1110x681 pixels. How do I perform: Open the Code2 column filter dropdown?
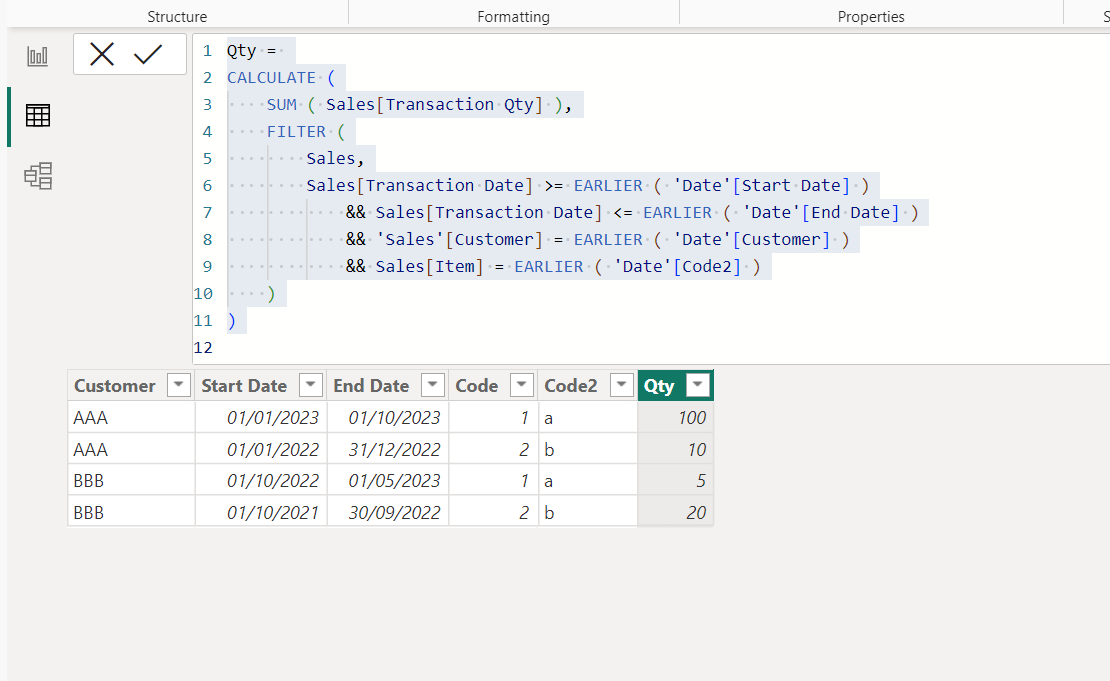[622, 385]
